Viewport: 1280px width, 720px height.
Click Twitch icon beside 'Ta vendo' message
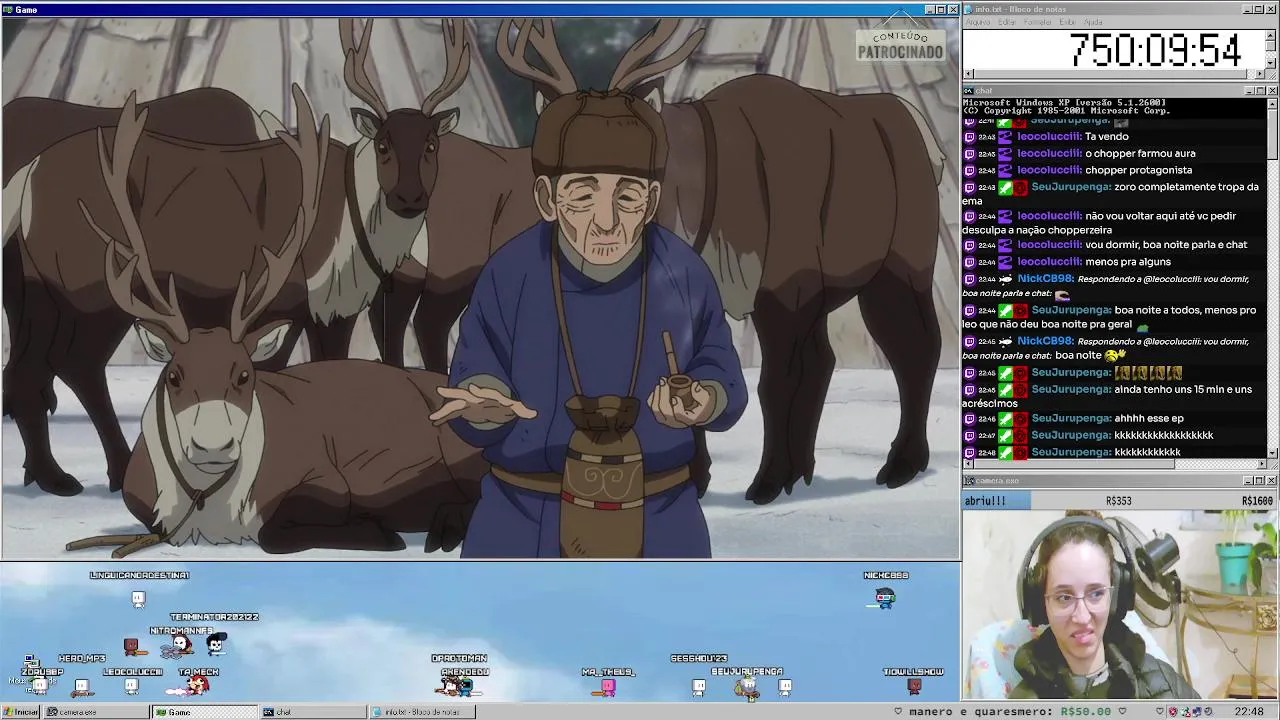[969, 137]
